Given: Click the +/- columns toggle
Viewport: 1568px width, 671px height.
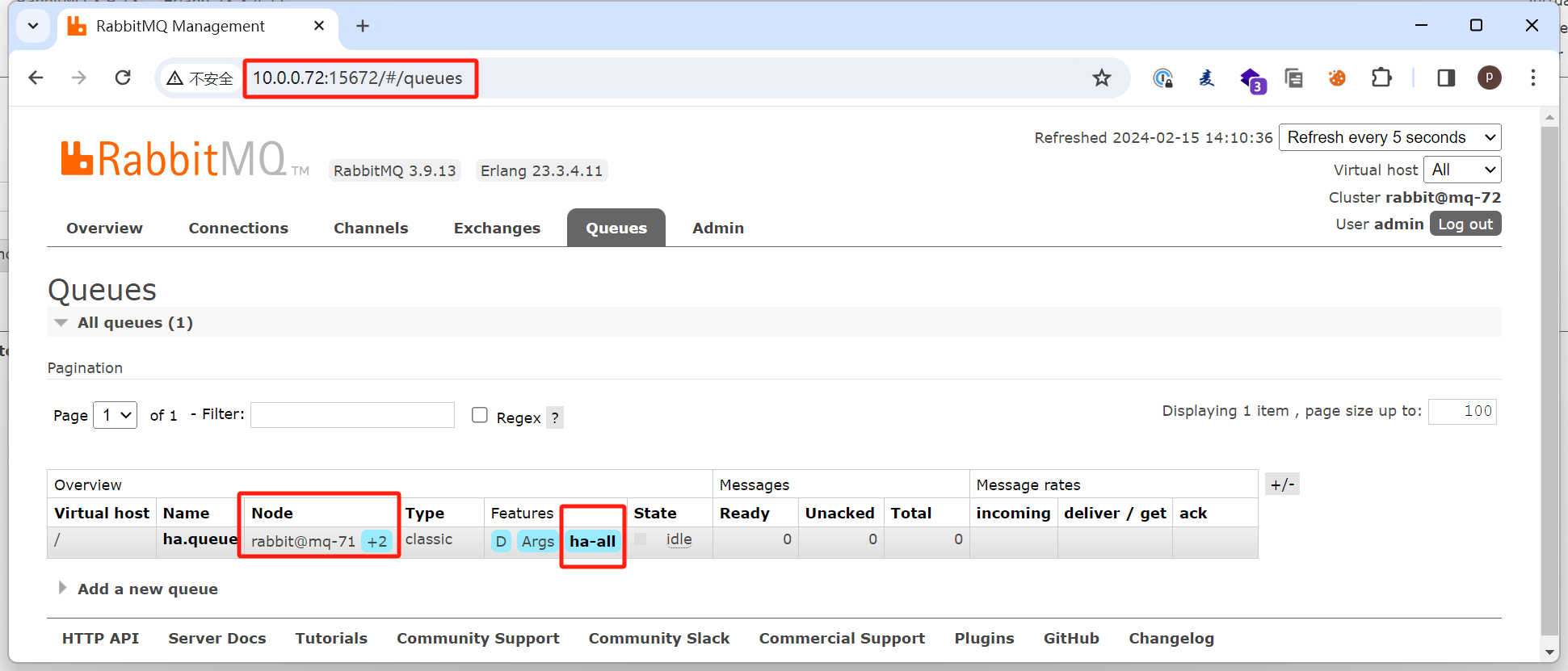Looking at the screenshot, I should coord(1282,484).
